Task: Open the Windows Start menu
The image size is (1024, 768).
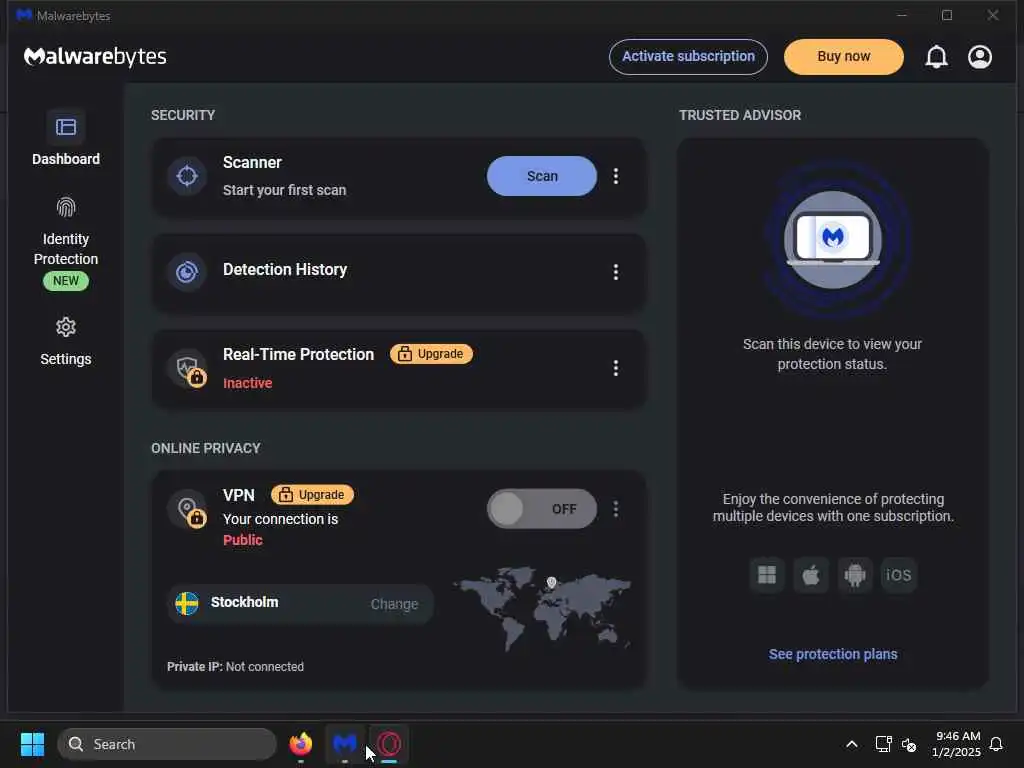Action: 32,744
